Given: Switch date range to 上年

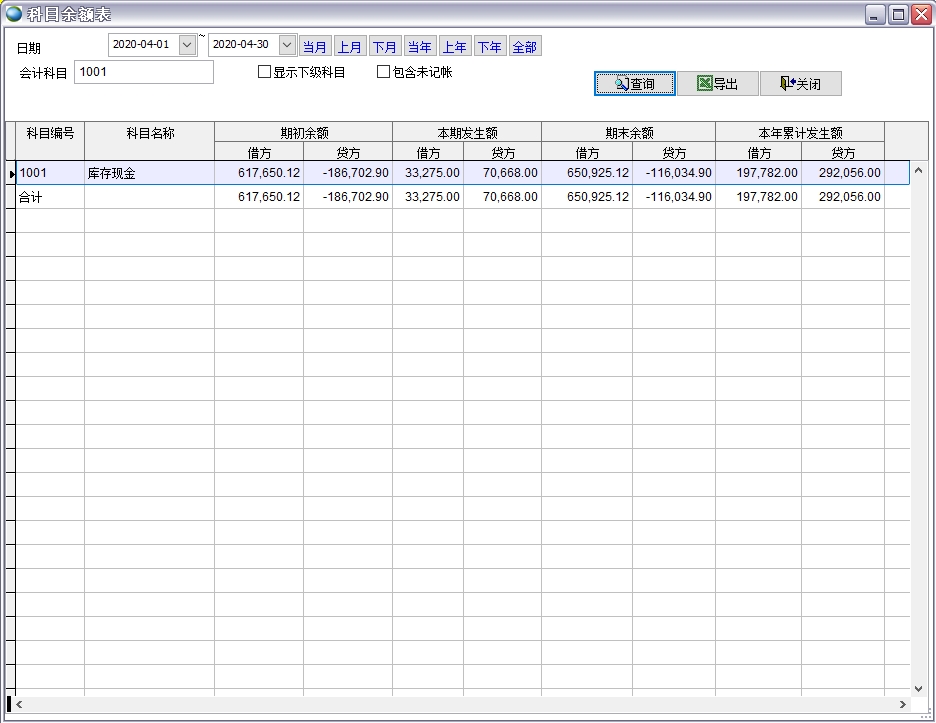Looking at the screenshot, I should 455,47.
